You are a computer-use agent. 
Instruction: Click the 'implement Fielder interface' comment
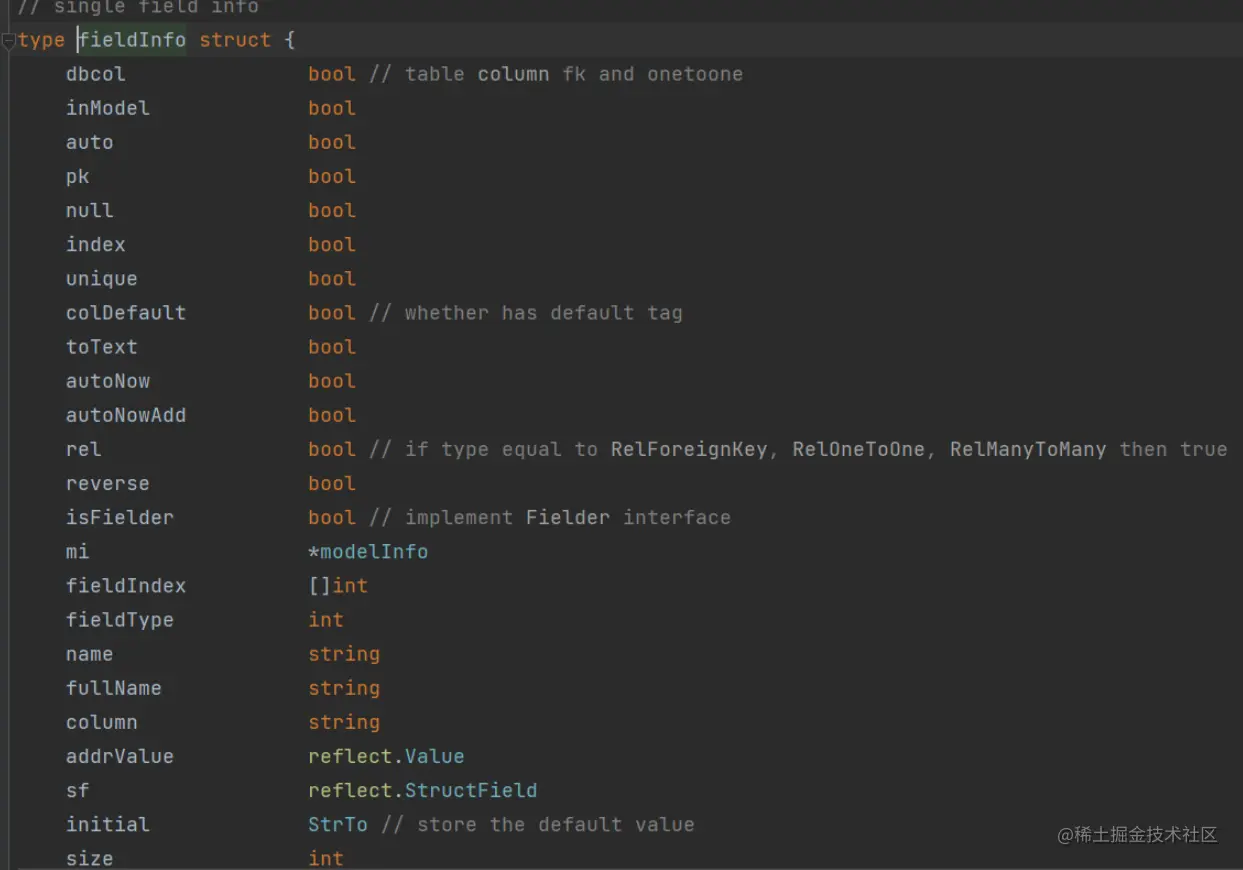566,517
